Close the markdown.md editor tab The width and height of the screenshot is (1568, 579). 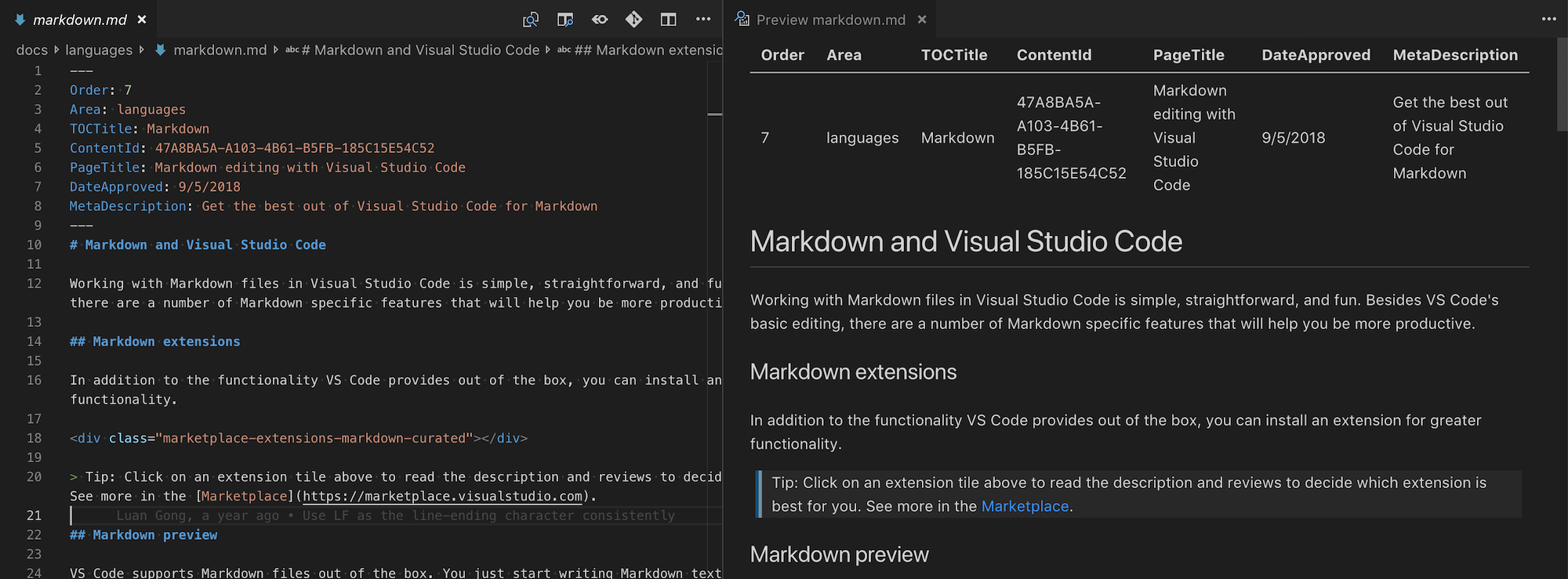pos(142,20)
